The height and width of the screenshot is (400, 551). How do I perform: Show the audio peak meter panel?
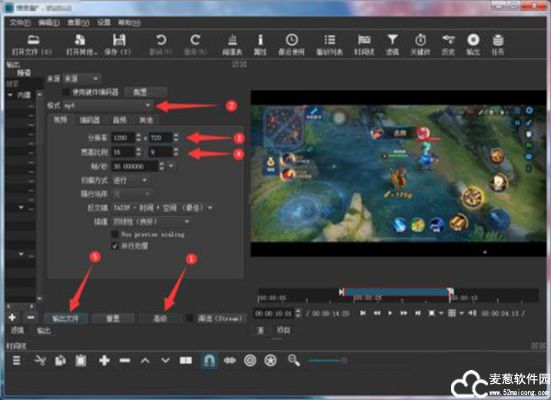232,44
